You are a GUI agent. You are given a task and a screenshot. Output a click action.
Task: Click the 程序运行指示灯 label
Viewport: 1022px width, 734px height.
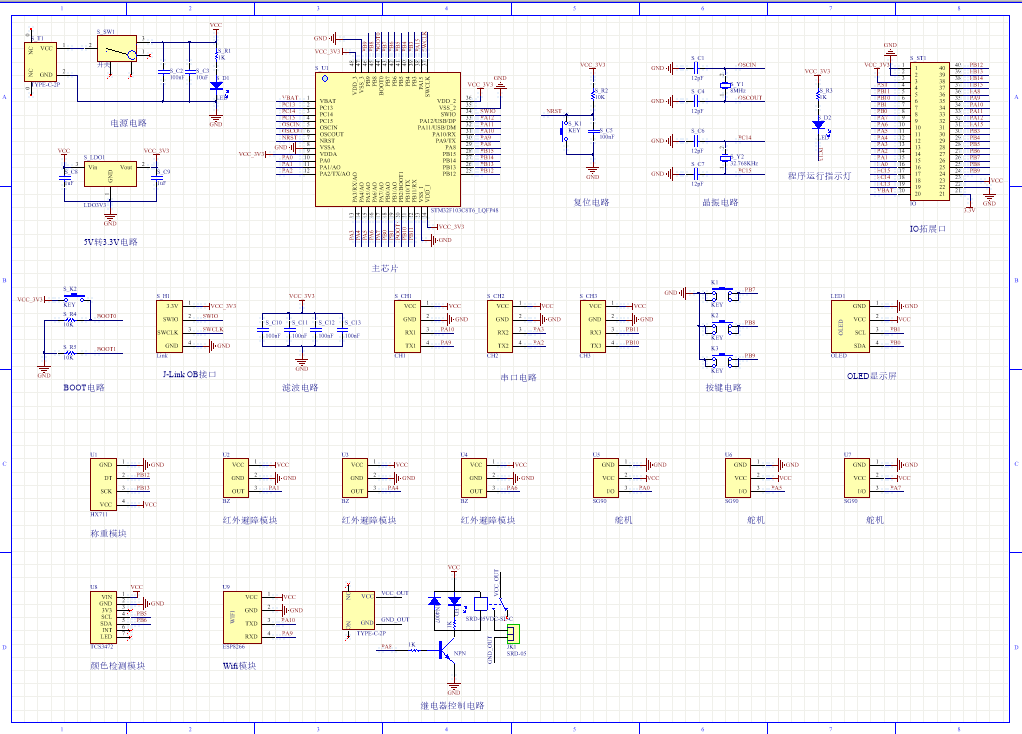[x=819, y=175]
